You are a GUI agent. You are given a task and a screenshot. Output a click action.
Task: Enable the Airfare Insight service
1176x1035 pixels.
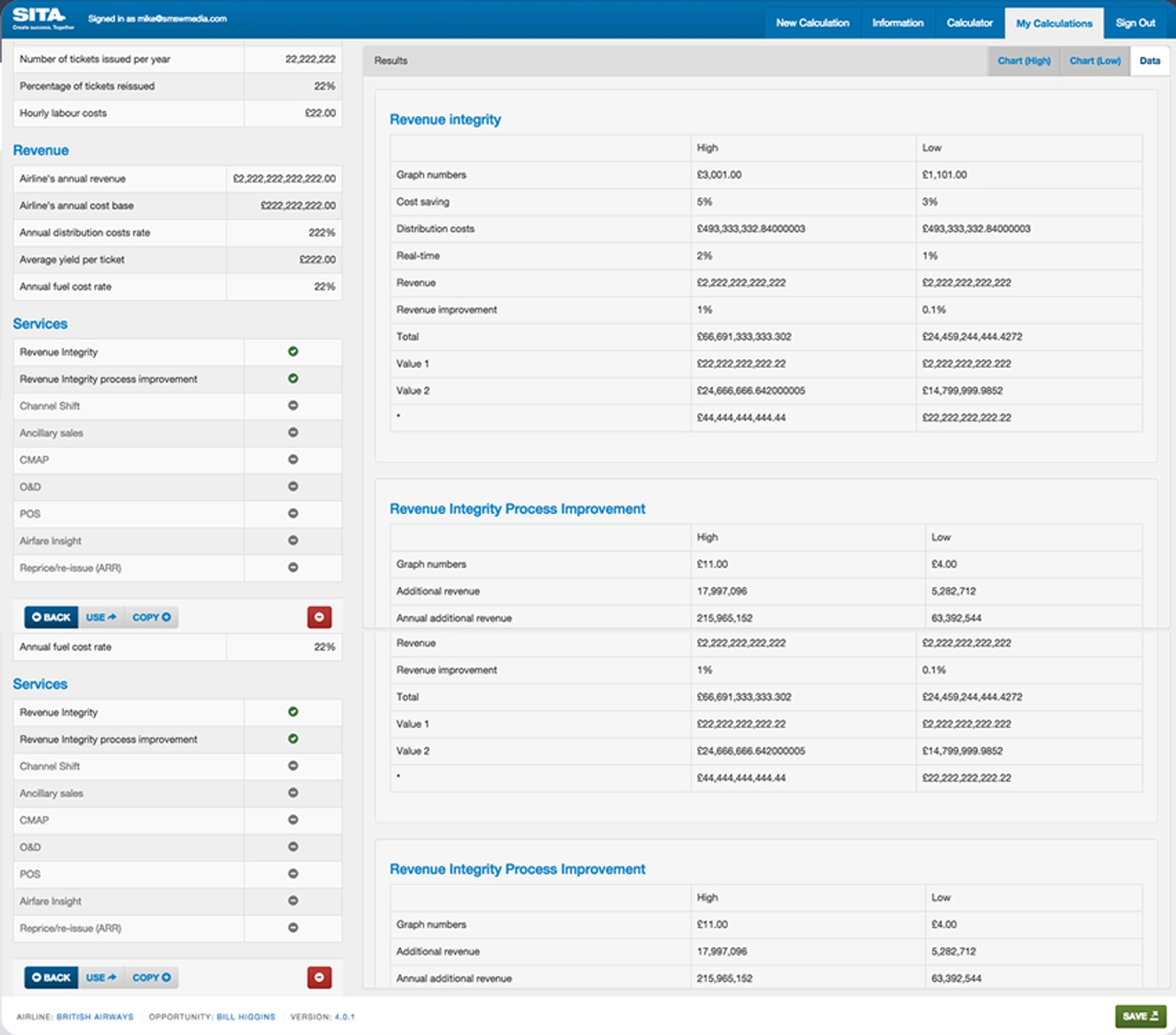(292, 540)
